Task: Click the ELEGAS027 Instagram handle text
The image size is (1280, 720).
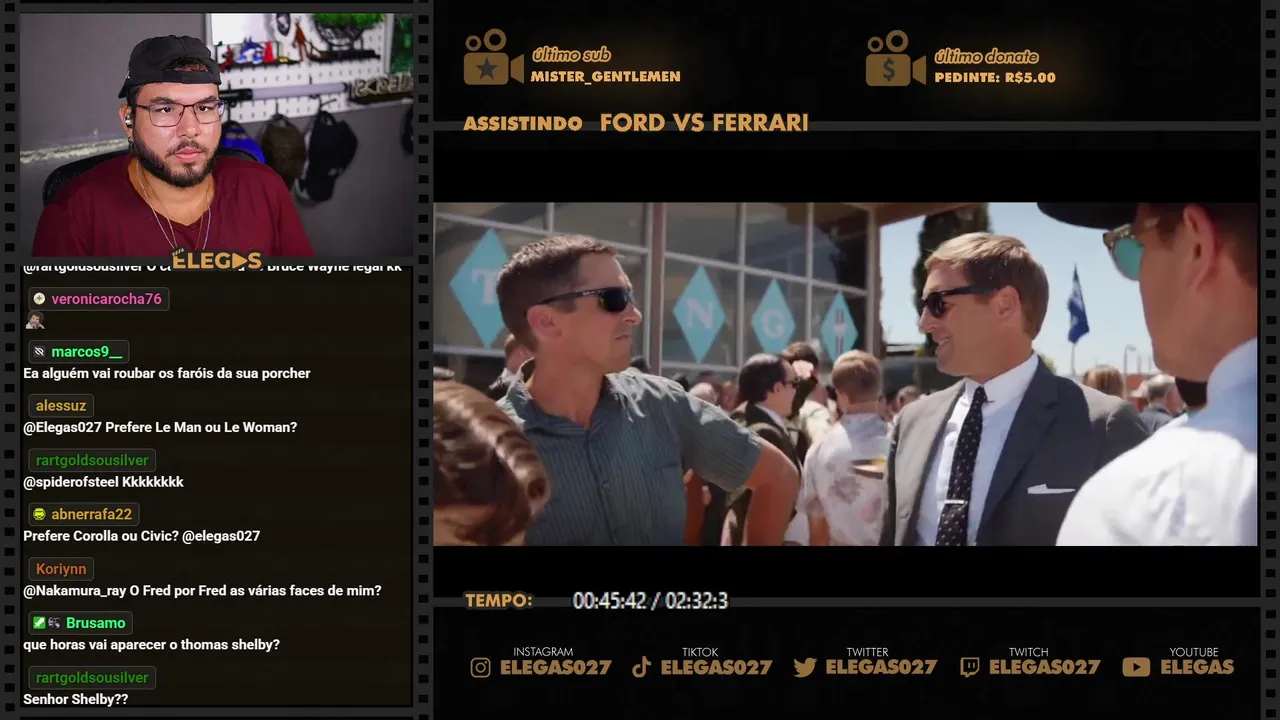Action: [555, 667]
